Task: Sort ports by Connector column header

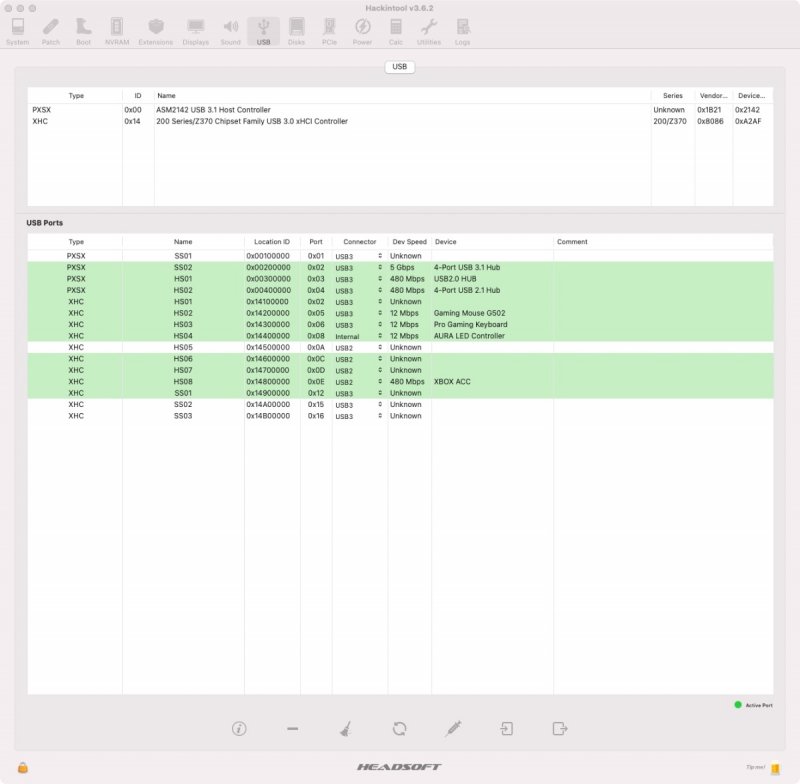Action: [x=360, y=242]
